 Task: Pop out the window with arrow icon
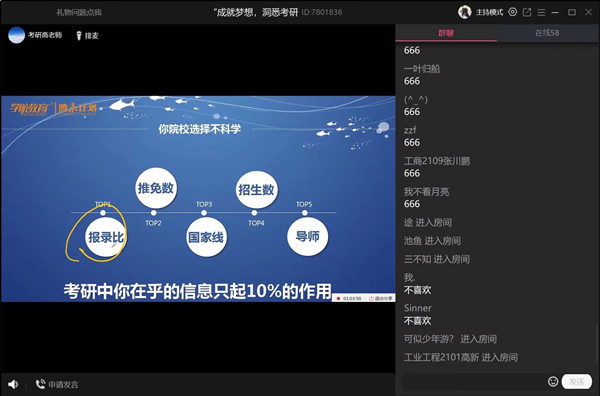pos(527,12)
